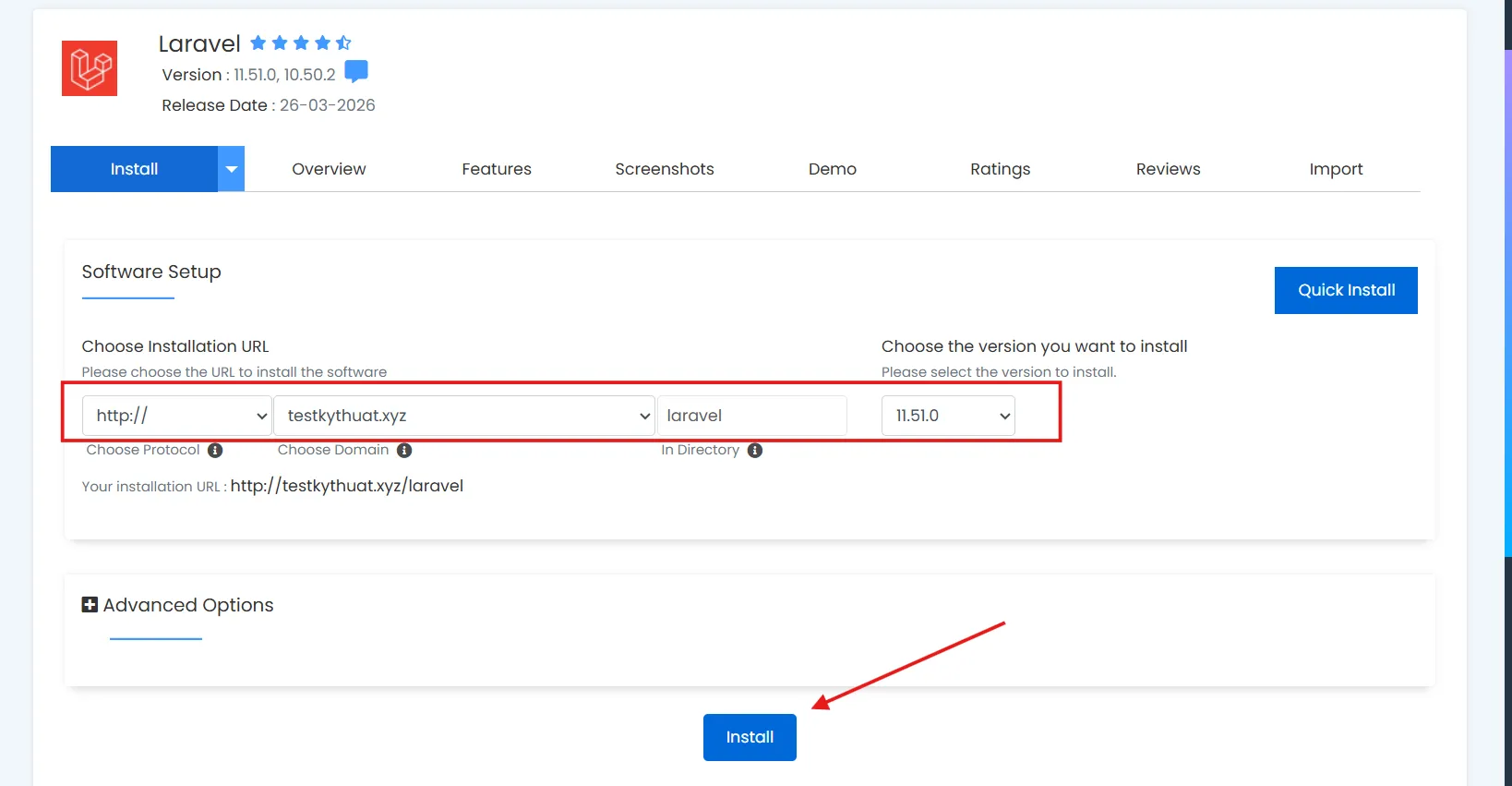Open the Import tab

coord(1336,169)
